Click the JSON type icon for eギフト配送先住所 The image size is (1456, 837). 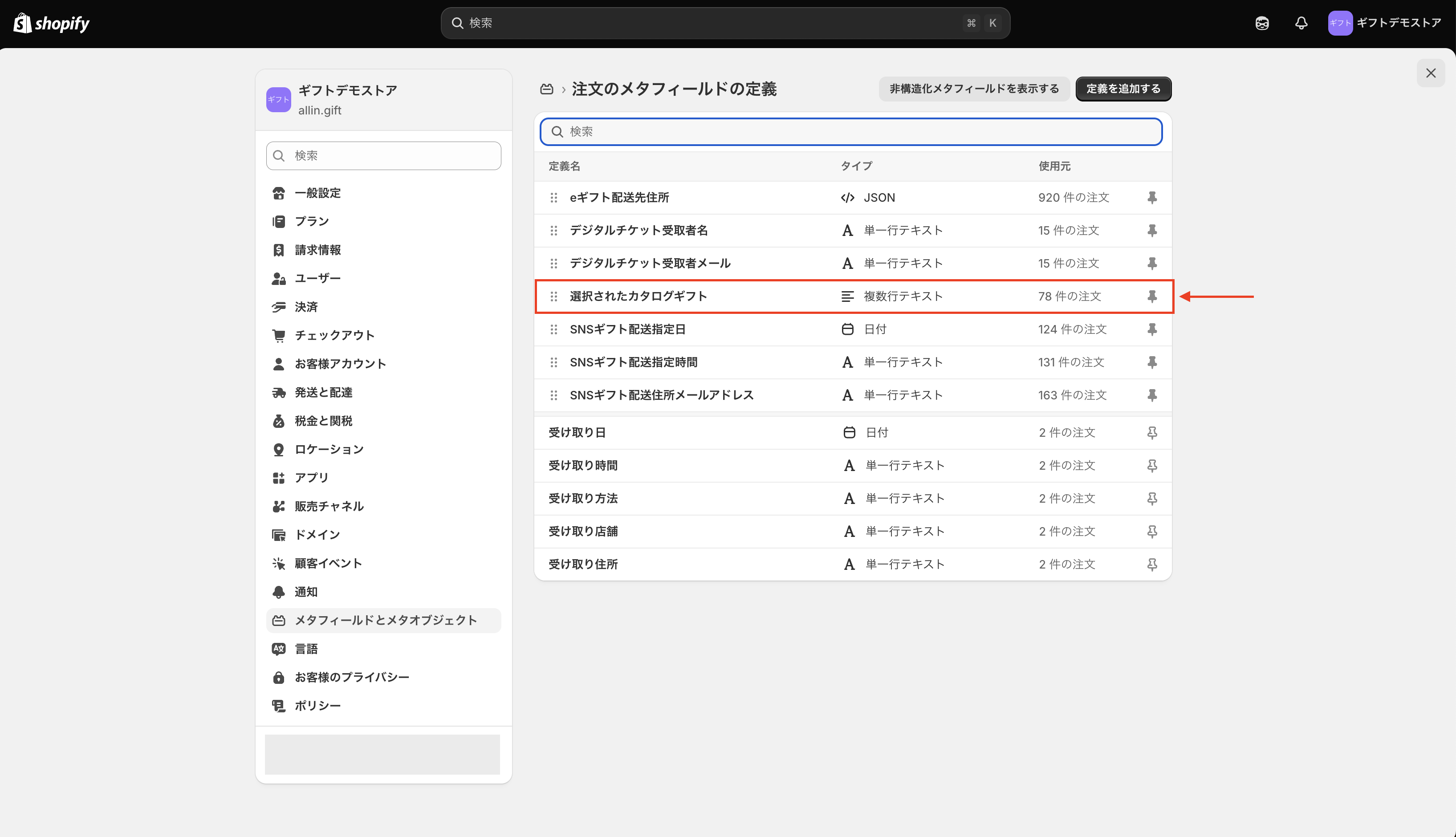point(847,198)
